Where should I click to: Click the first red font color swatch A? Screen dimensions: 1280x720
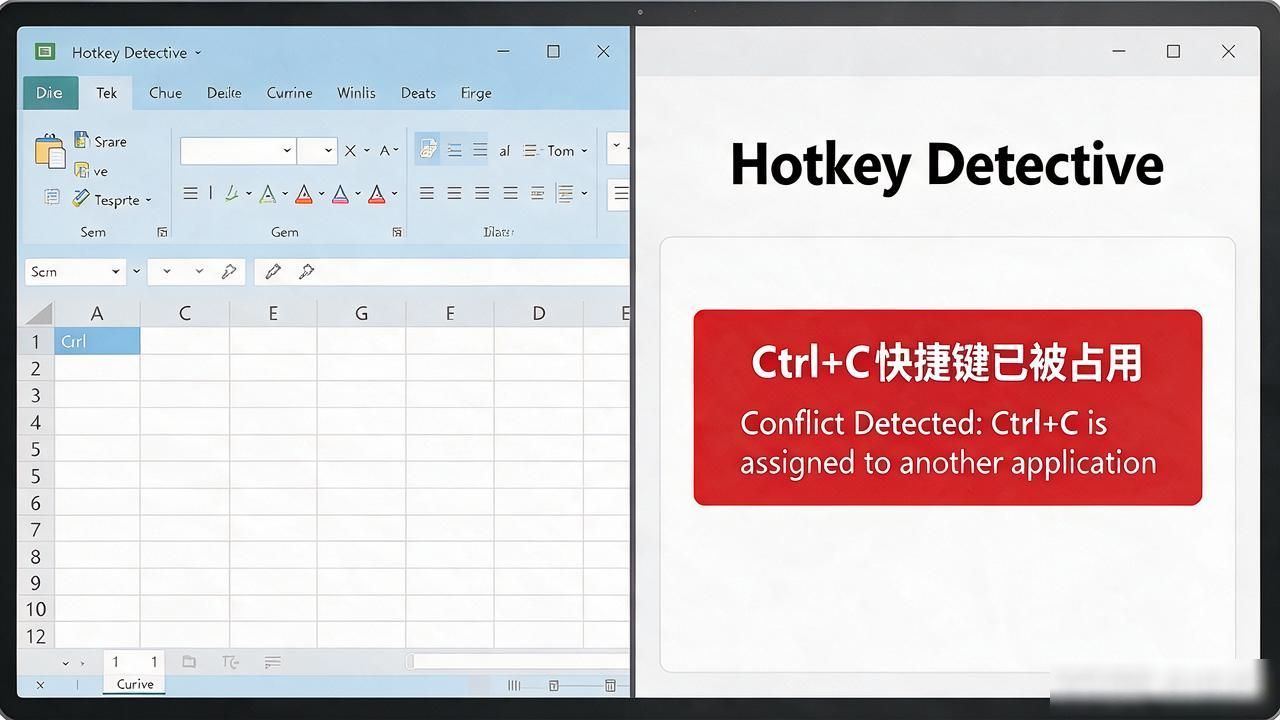304,194
